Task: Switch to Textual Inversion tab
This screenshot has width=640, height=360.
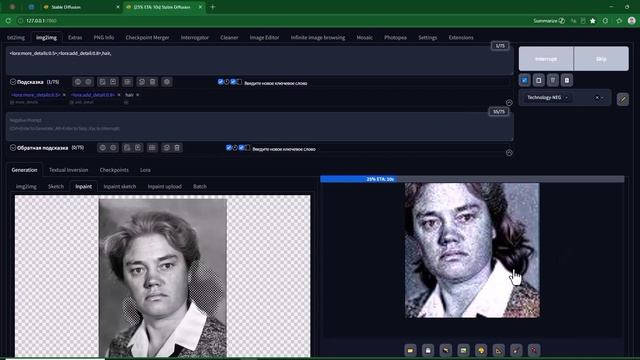Action: (69, 170)
